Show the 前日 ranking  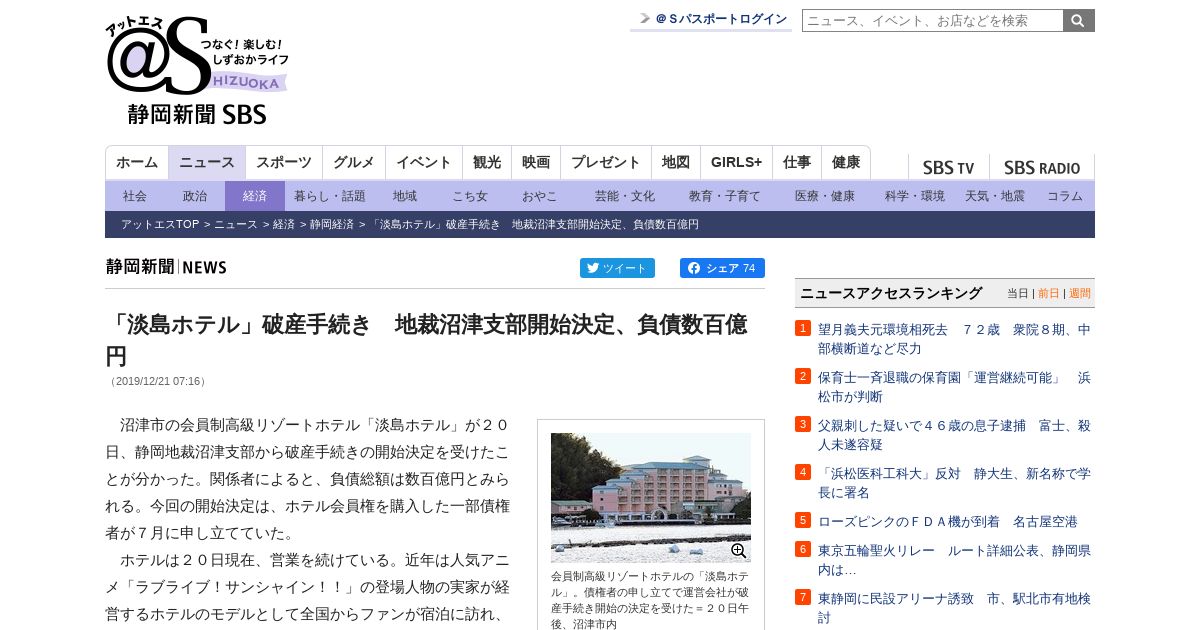pos(1048,293)
